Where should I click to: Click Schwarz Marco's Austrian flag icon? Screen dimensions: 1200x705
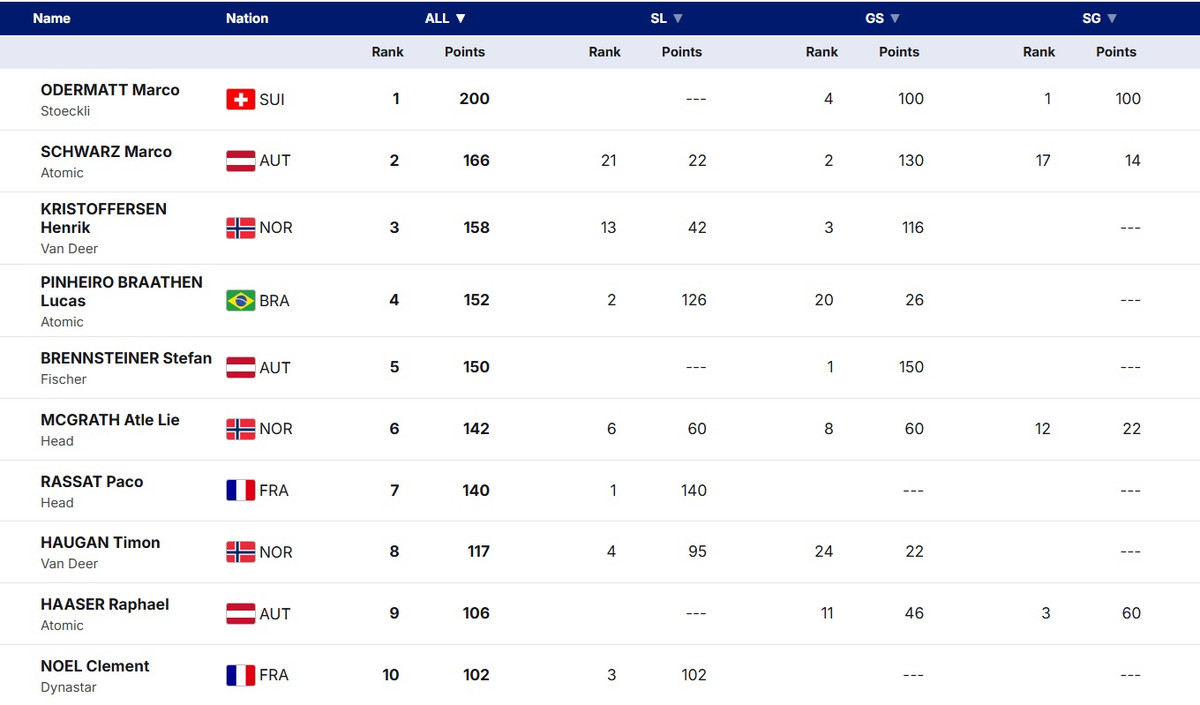tap(240, 160)
